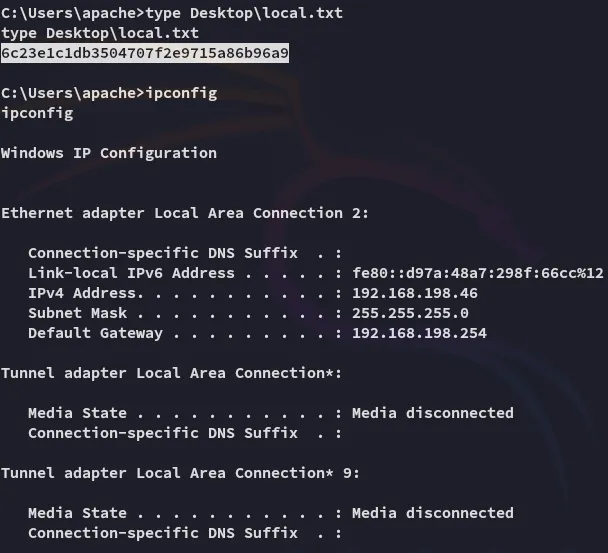Click the 'Subnet Mask' label

77,312
